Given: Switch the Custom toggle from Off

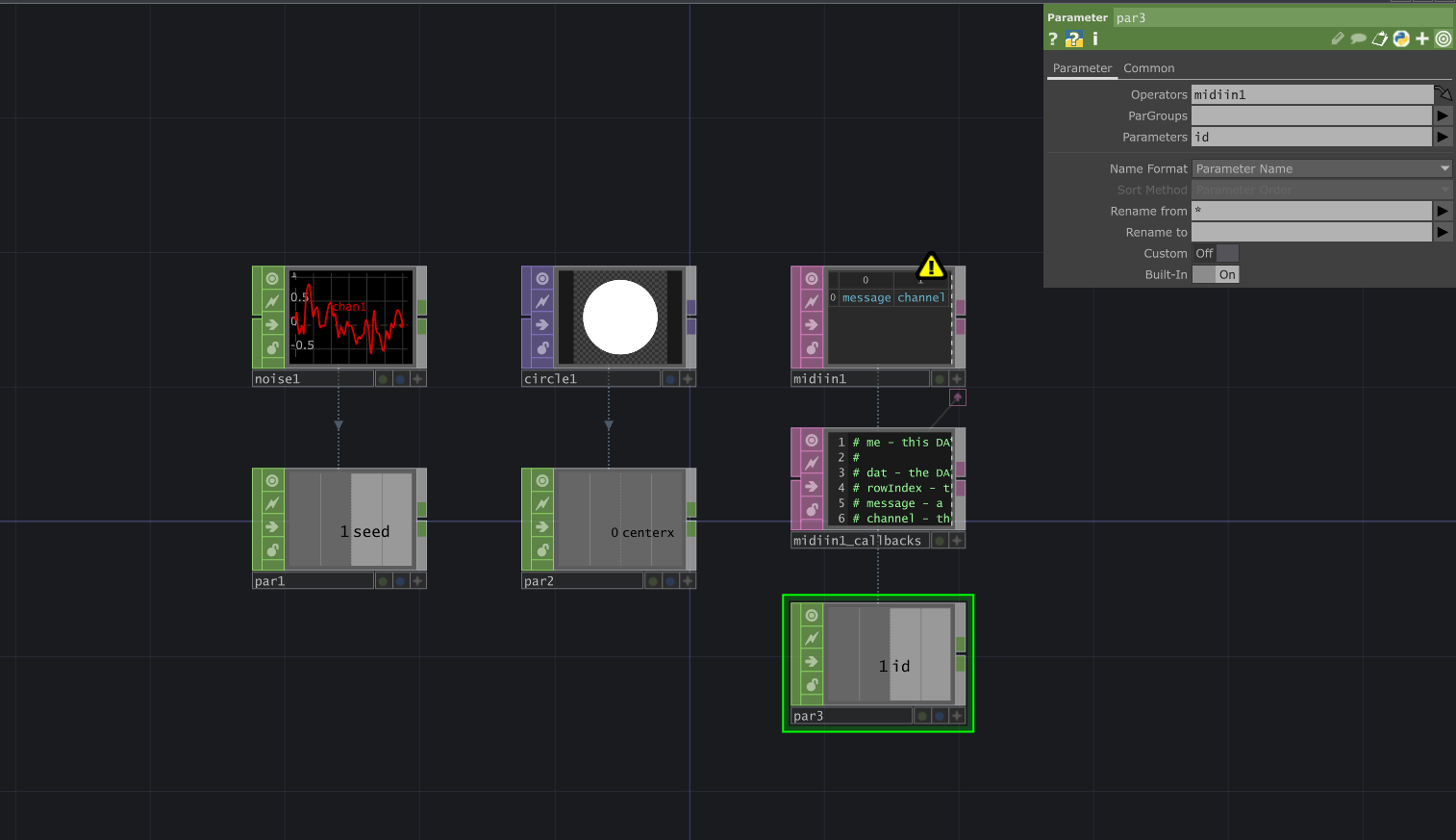Looking at the screenshot, I should pyautogui.click(x=1216, y=253).
